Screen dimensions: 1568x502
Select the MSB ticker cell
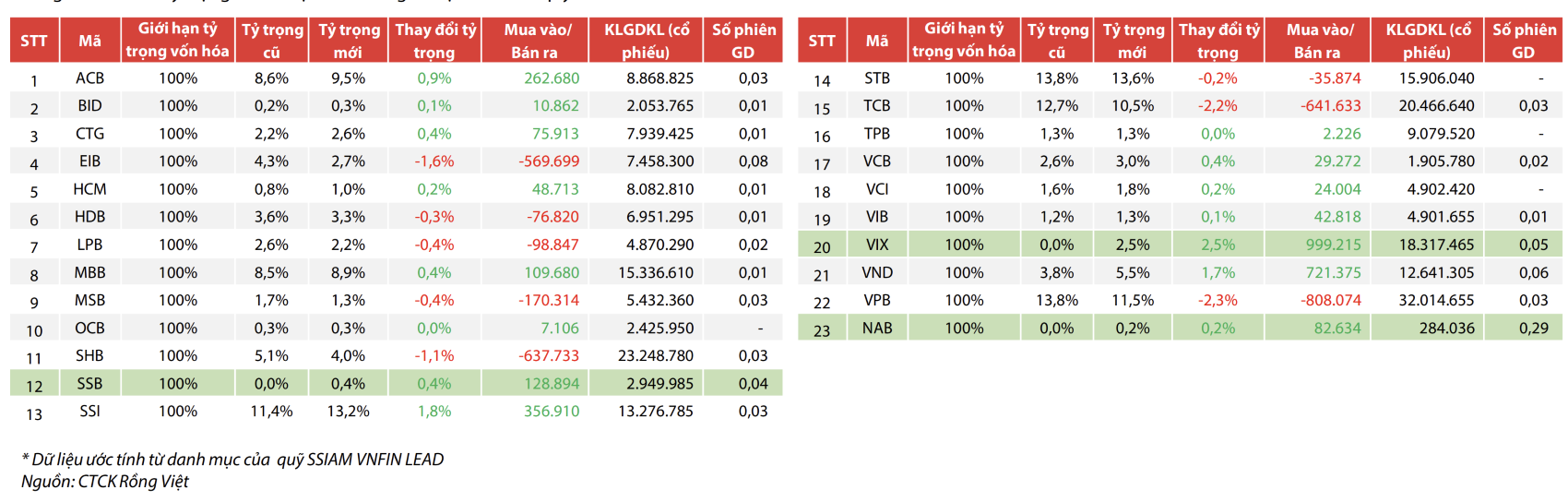pyautogui.click(x=89, y=300)
